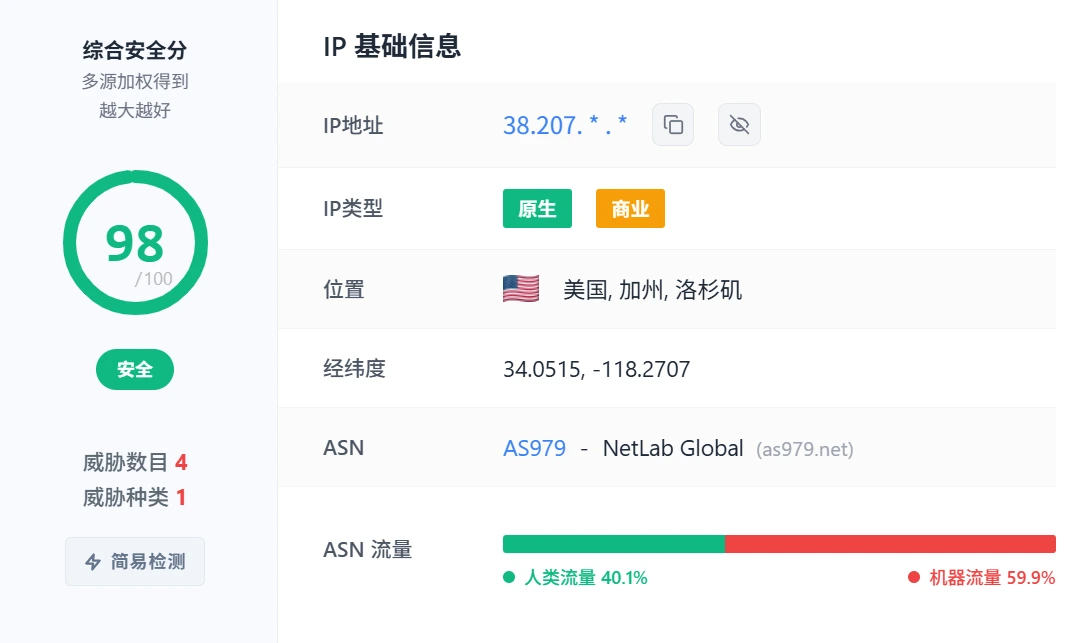This screenshot has height=643, width=1079.
Task: Select location text 美国, 加州, 洛杉矶
Action: [652, 290]
